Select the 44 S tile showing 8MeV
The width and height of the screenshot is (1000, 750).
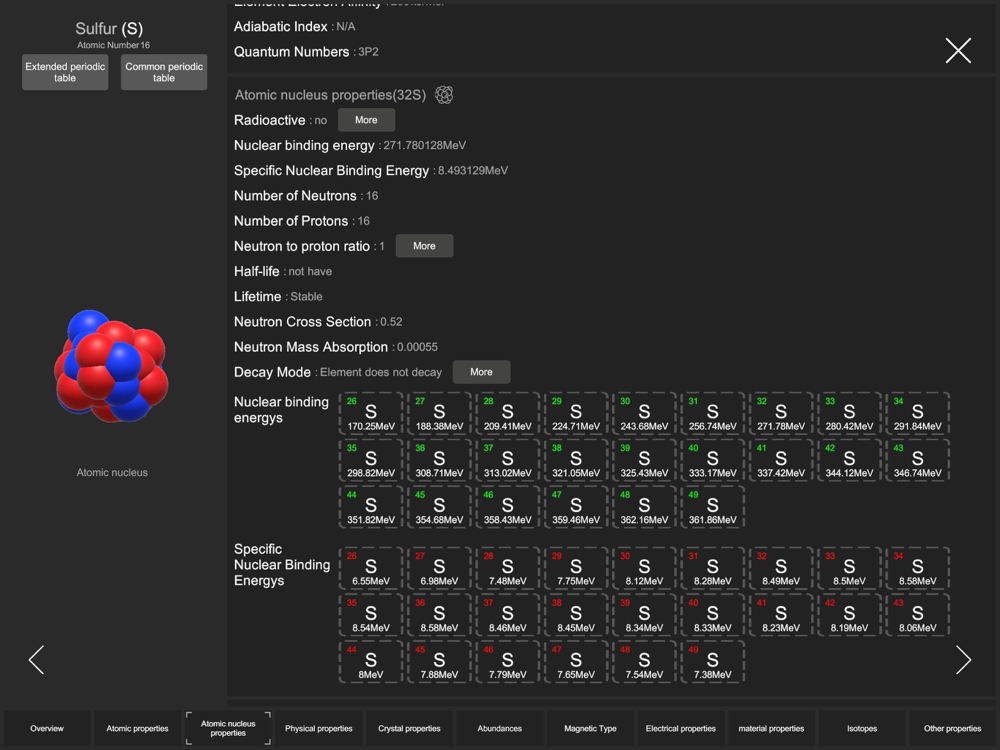pos(371,662)
